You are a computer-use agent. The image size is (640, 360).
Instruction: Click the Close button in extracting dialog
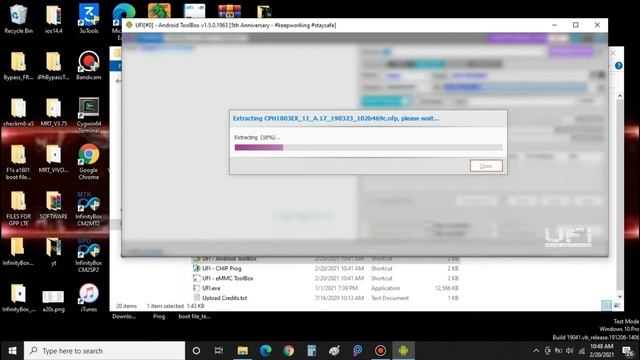pyautogui.click(x=486, y=166)
